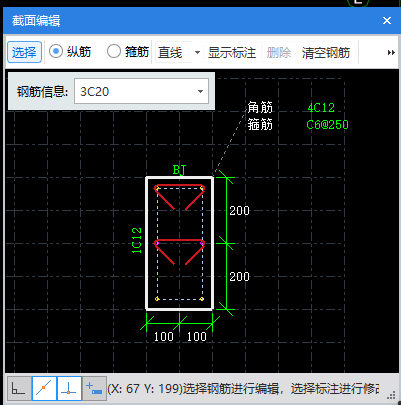Select the top red stirrup bar
Image resolution: width=401 pixels, height=405 pixels.
179,185
